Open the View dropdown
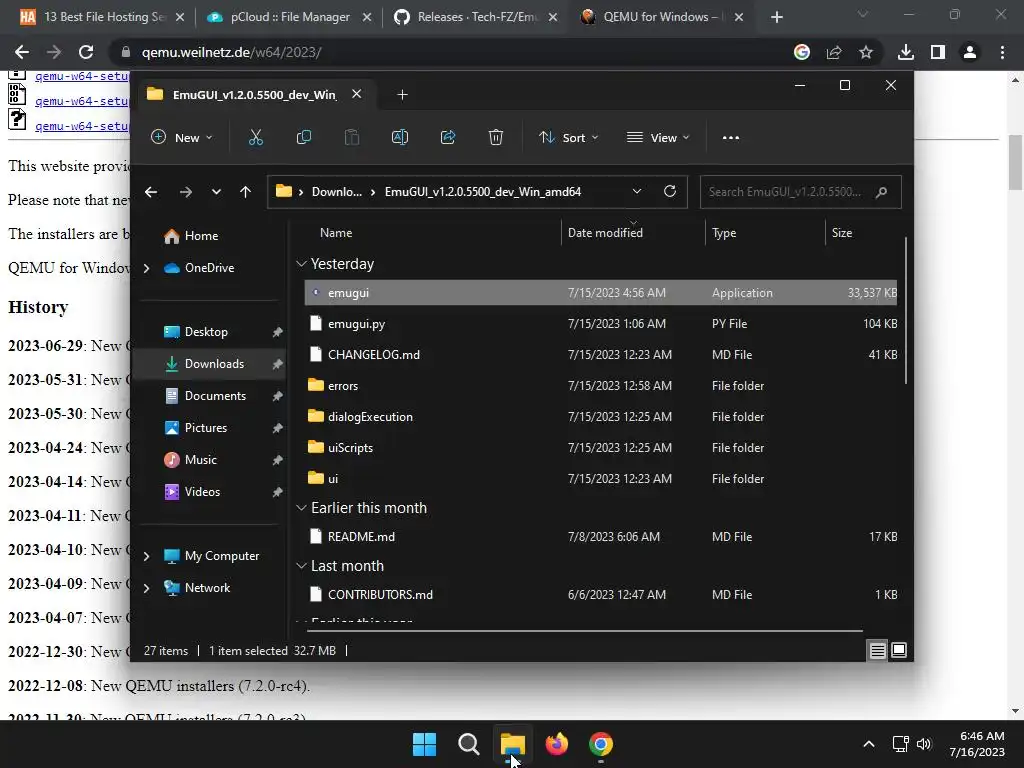The width and height of the screenshot is (1024, 768). click(658, 137)
